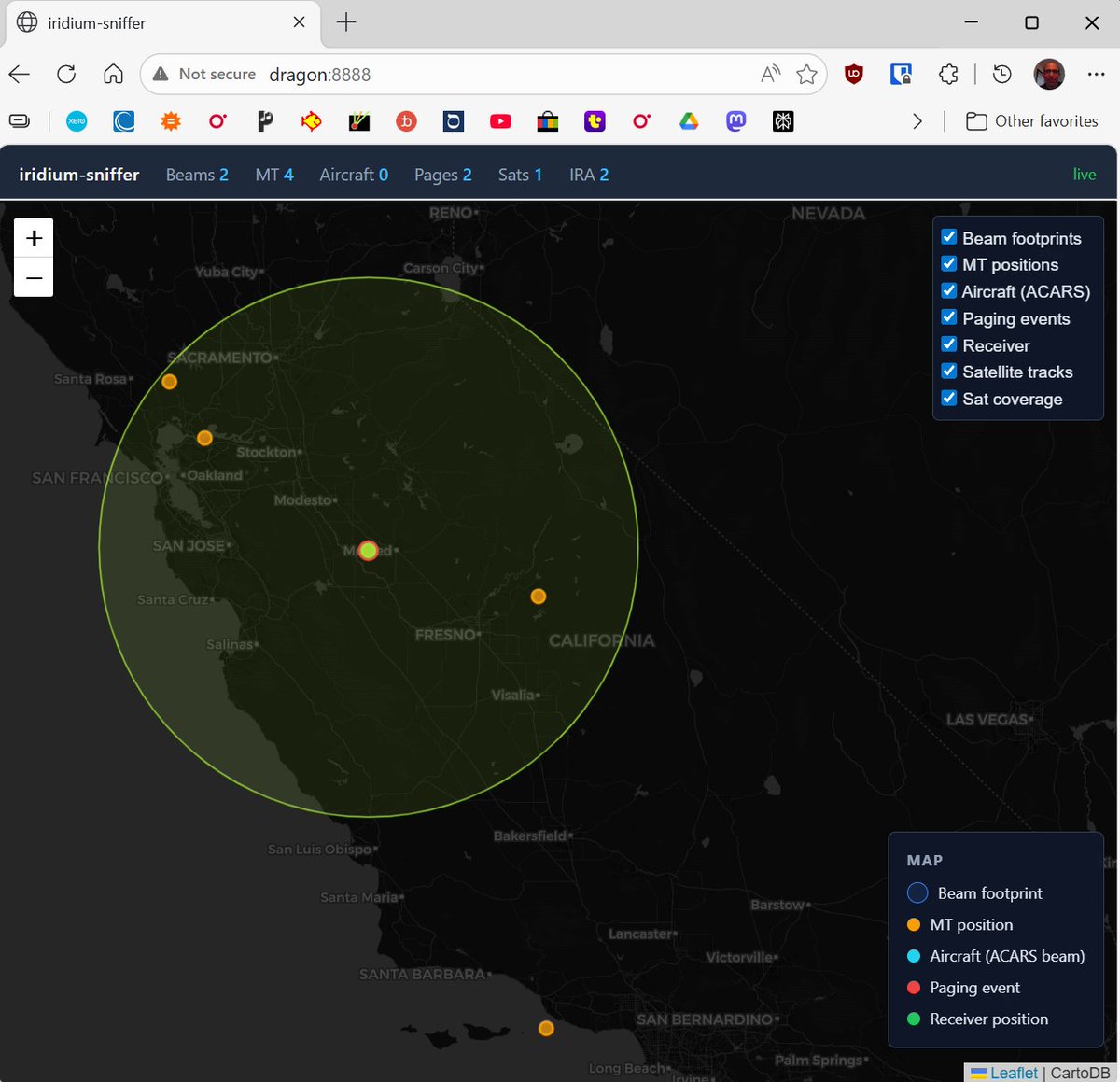Close the iridium-sniffer browser tab
Screen dimensions: 1120x1082
click(x=299, y=22)
